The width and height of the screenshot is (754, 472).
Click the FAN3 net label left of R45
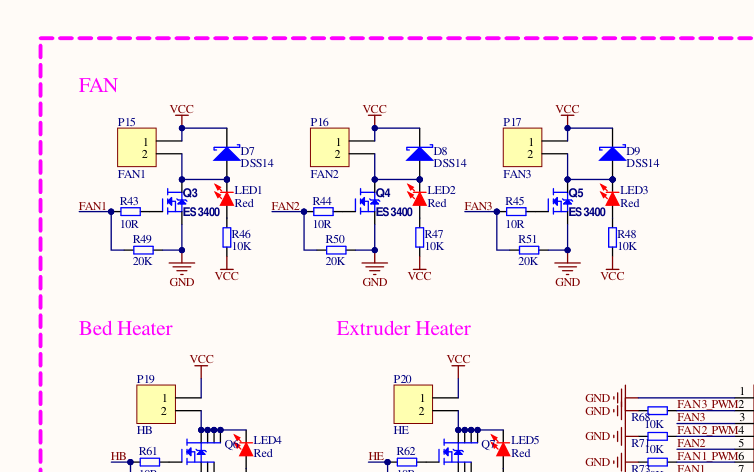pyautogui.click(x=478, y=206)
